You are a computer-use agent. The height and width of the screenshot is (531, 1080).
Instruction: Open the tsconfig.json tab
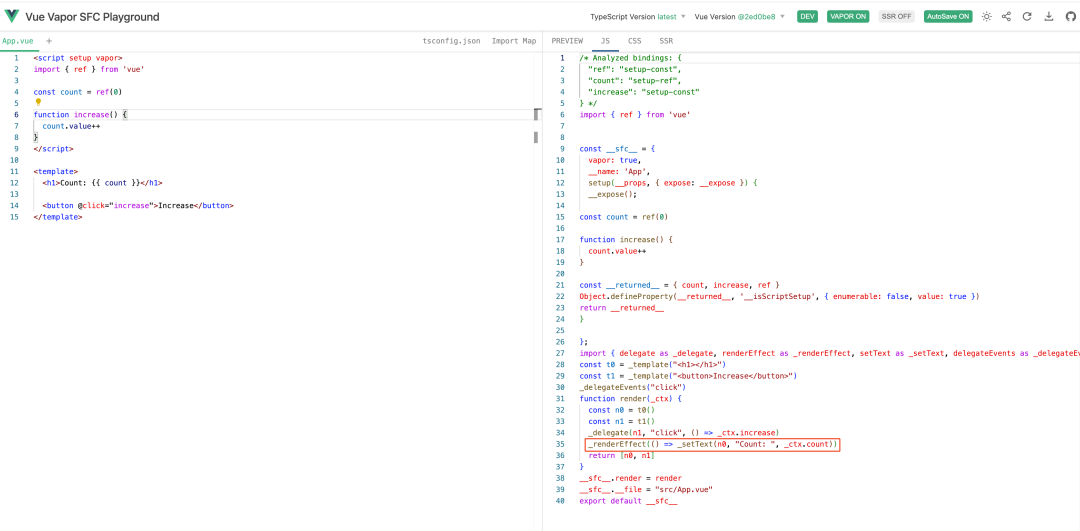451,41
